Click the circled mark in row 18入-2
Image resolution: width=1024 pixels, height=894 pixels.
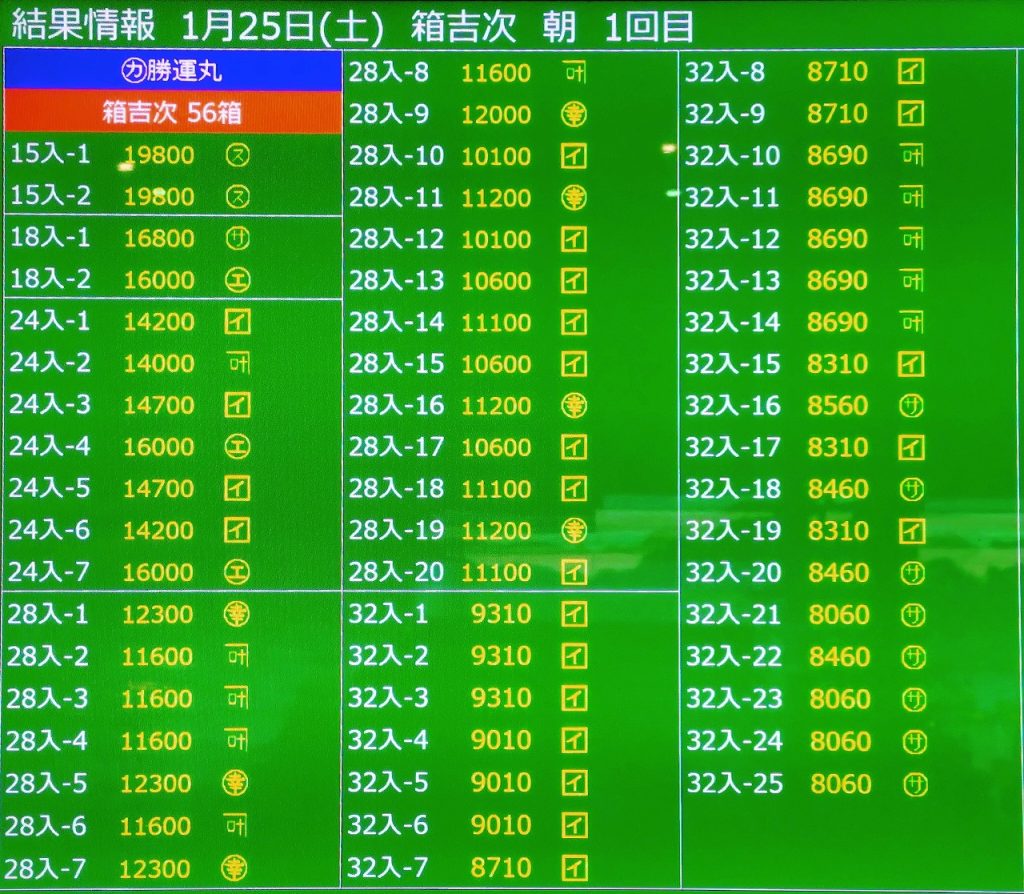click(238, 280)
